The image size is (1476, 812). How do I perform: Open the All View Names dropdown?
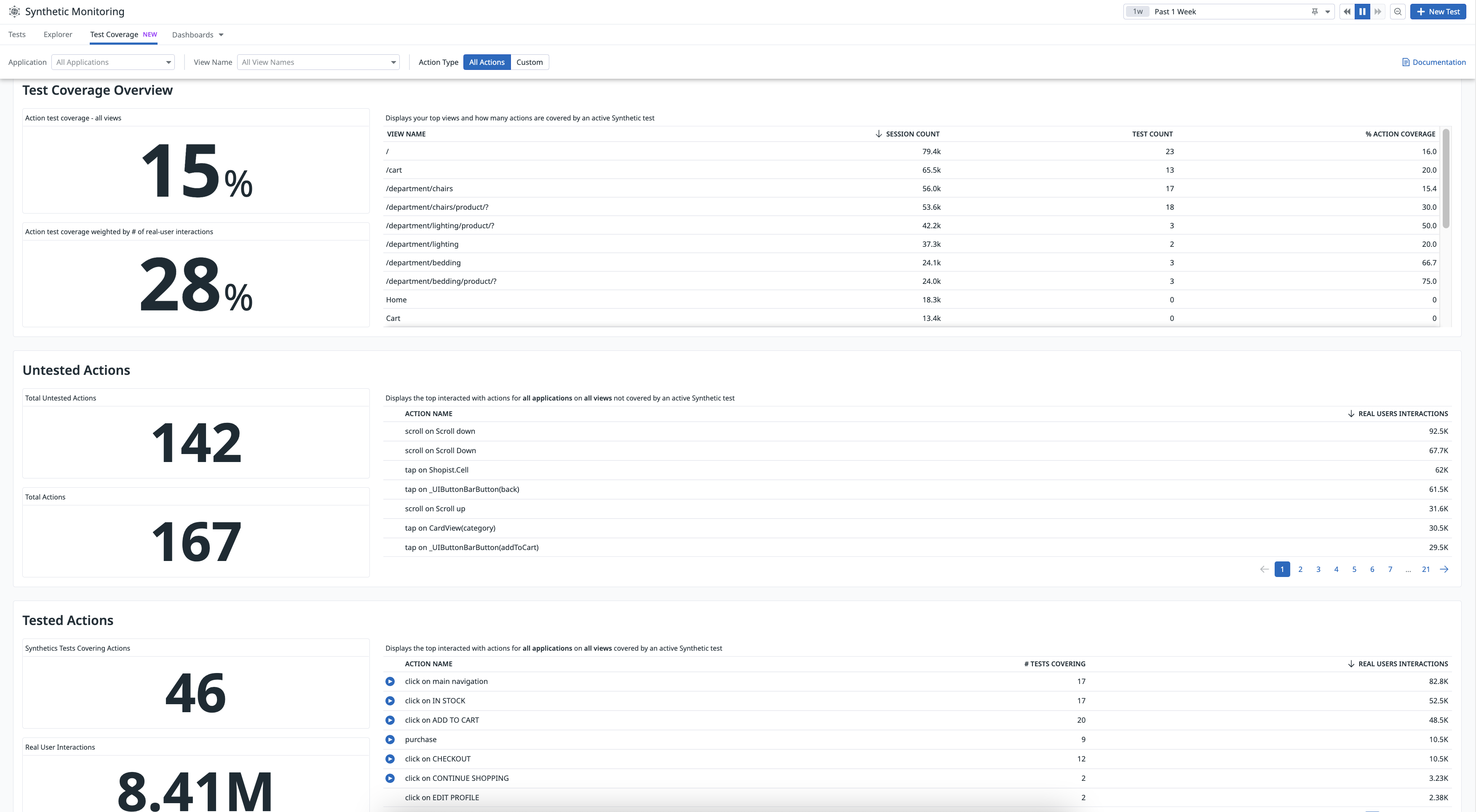tap(318, 62)
